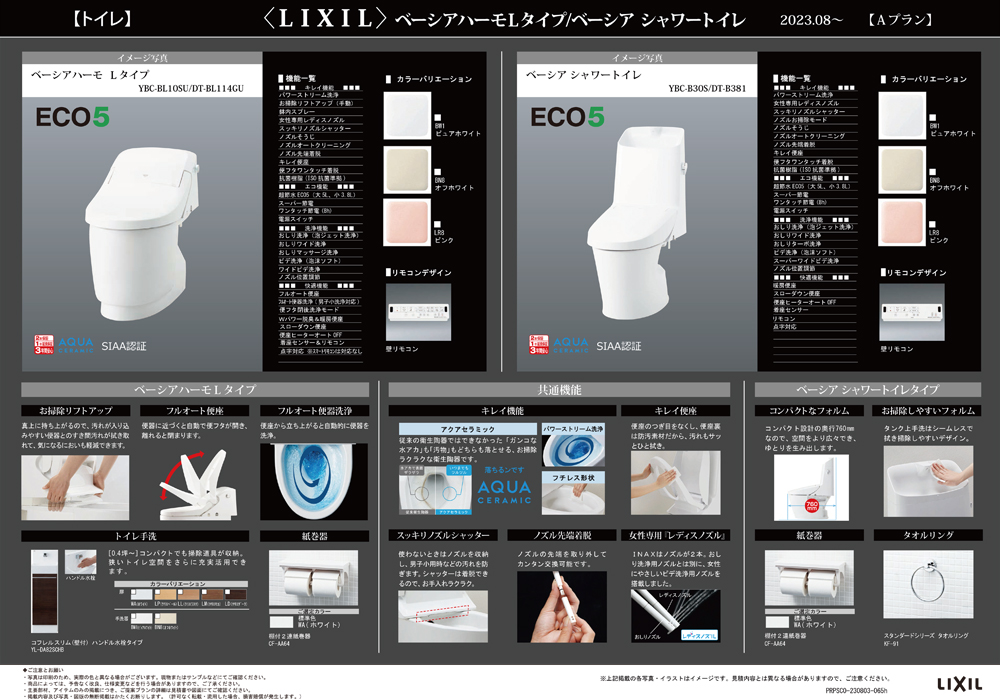Click the アクアセラミック label in キレイ機能
1000x699 pixels.
click(467, 429)
